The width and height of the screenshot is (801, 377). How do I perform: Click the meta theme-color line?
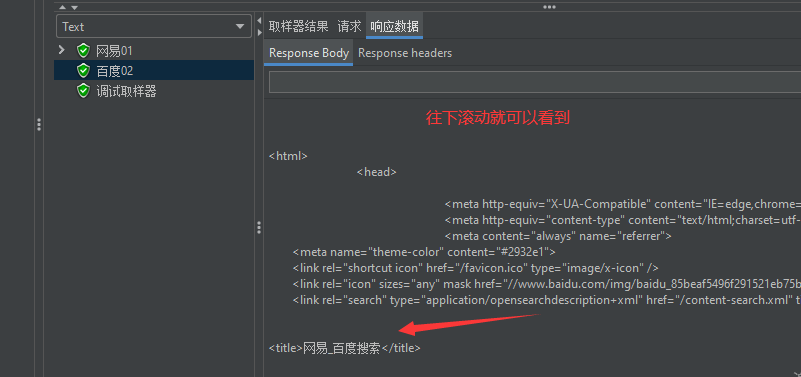(x=424, y=252)
